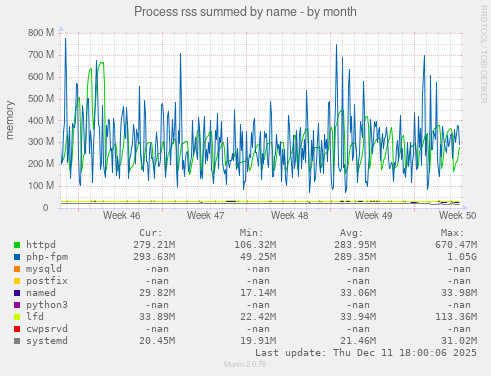Click php-fpm current value 293.63M
The image size is (491, 376).
click(154, 257)
